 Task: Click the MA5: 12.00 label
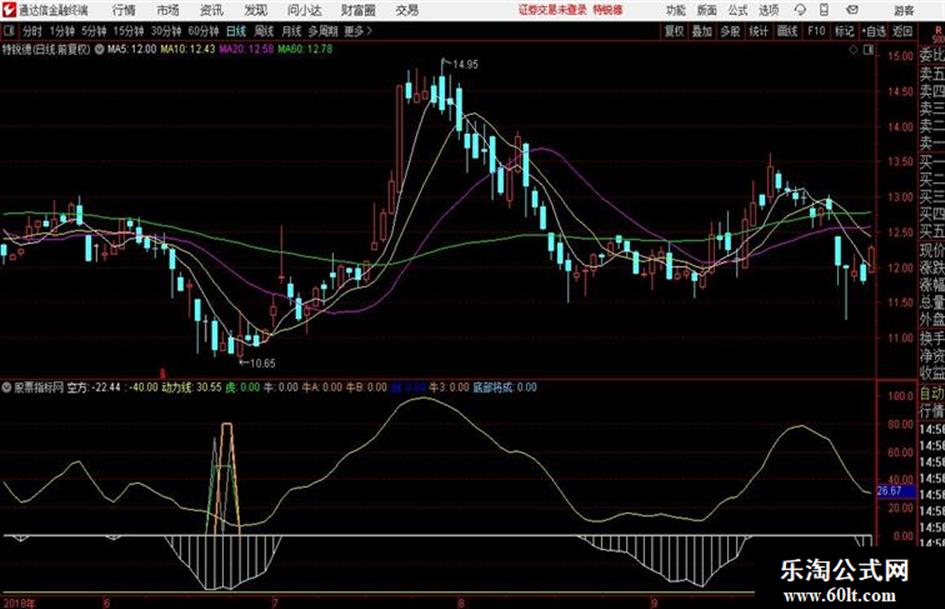click(x=131, y=49)
